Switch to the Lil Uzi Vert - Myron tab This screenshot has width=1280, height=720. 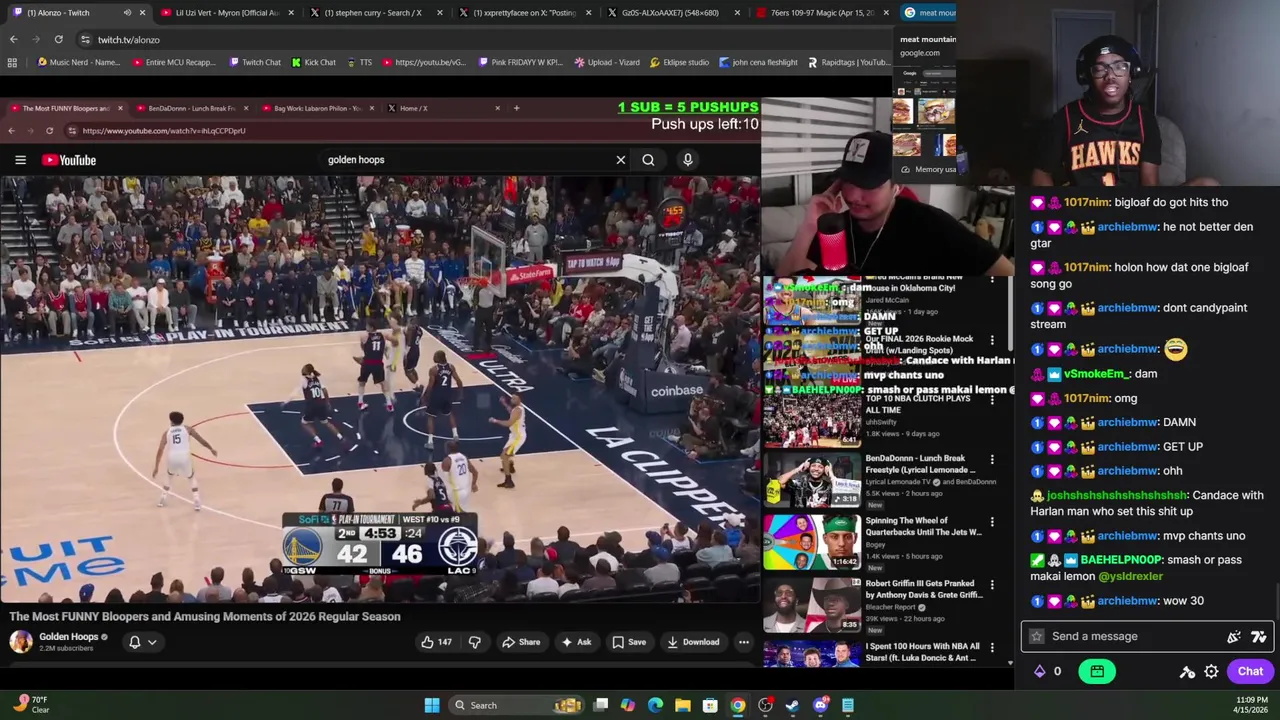(x=226, y=13)
